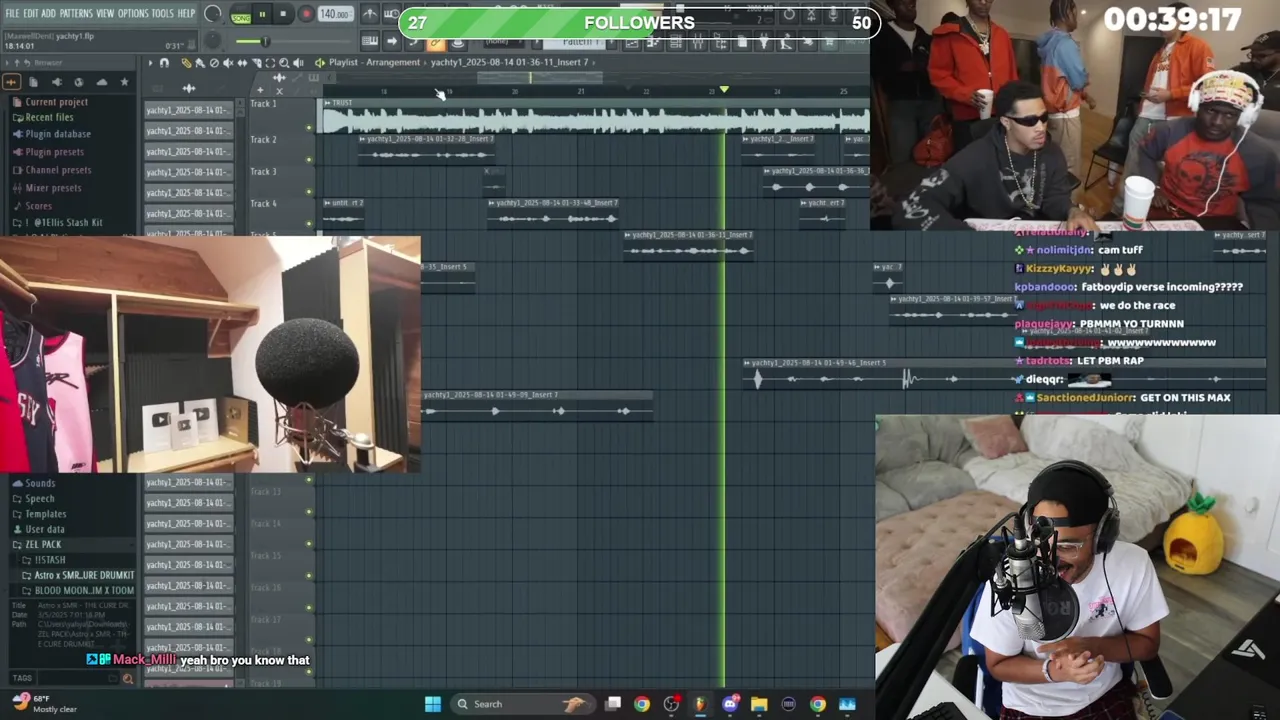The height and width of the screenshot is (720, 1280).
Task: Click the 140 tempo display
Action: click(336, 14)
